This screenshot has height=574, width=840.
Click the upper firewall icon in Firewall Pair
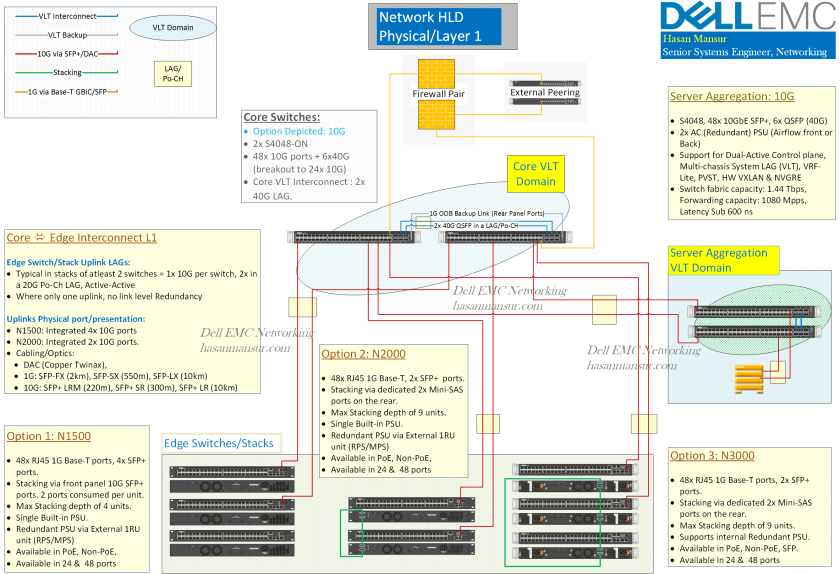pyautogui.click(x=435, y=74)
